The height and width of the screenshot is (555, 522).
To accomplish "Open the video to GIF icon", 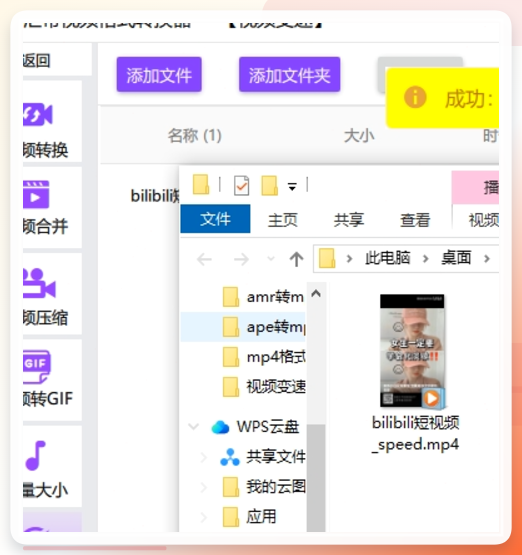I will [37, 367].
